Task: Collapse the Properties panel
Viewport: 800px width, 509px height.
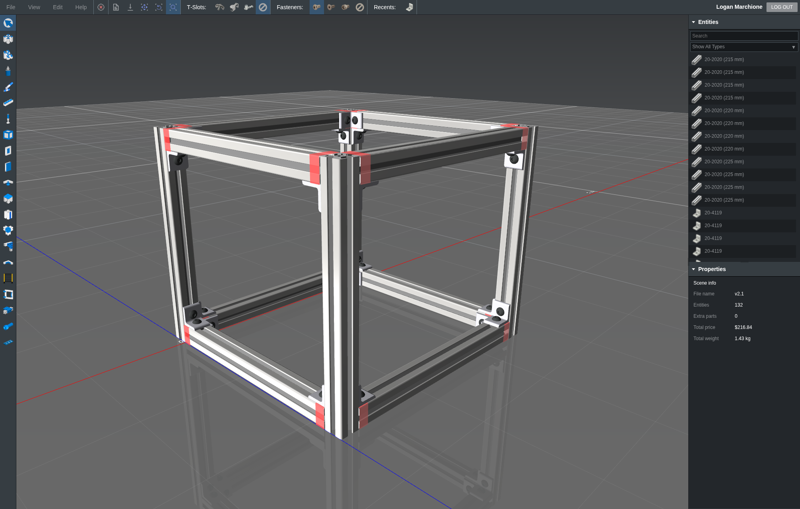Action: click(694, 269)
